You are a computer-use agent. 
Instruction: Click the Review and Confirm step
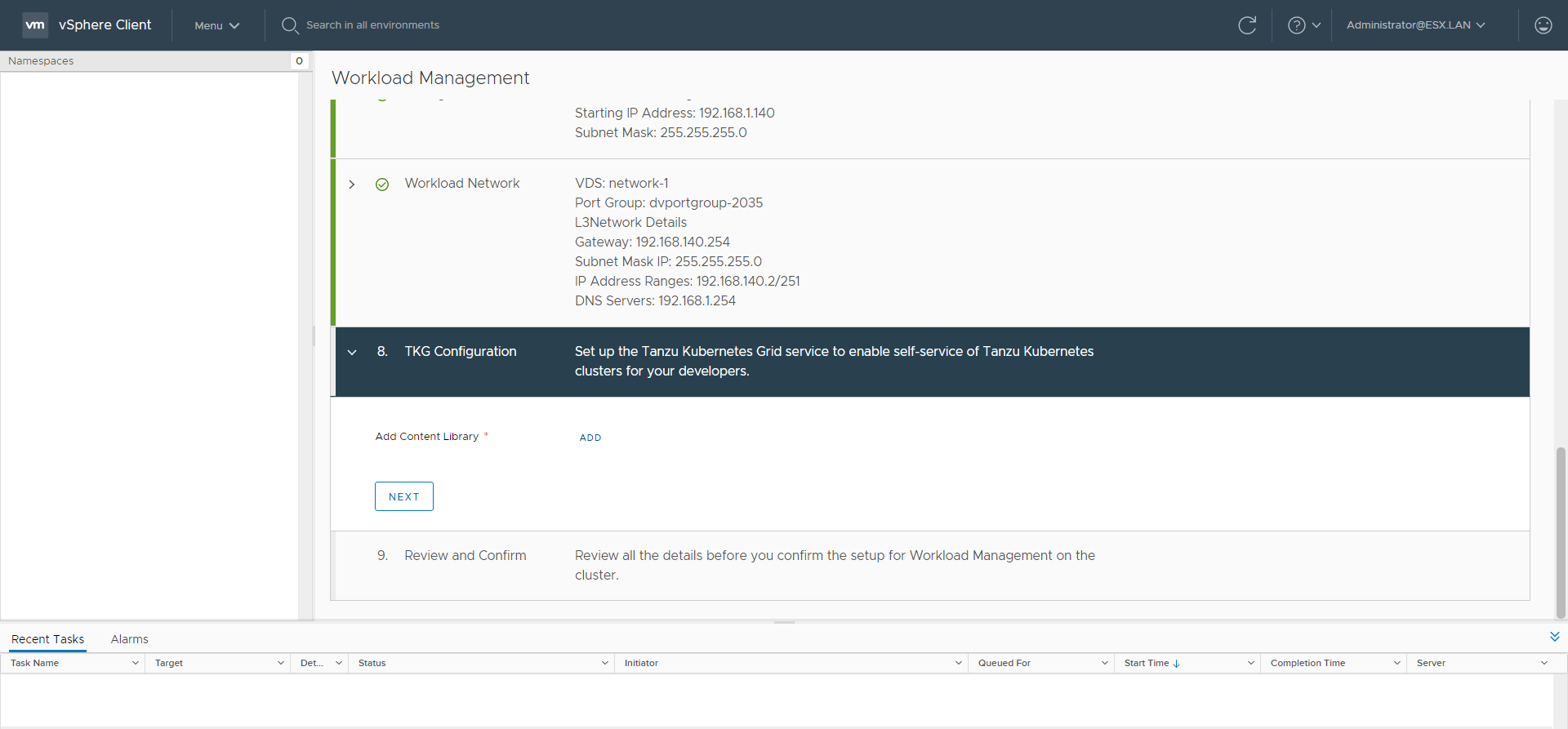(x=465, y=555)
